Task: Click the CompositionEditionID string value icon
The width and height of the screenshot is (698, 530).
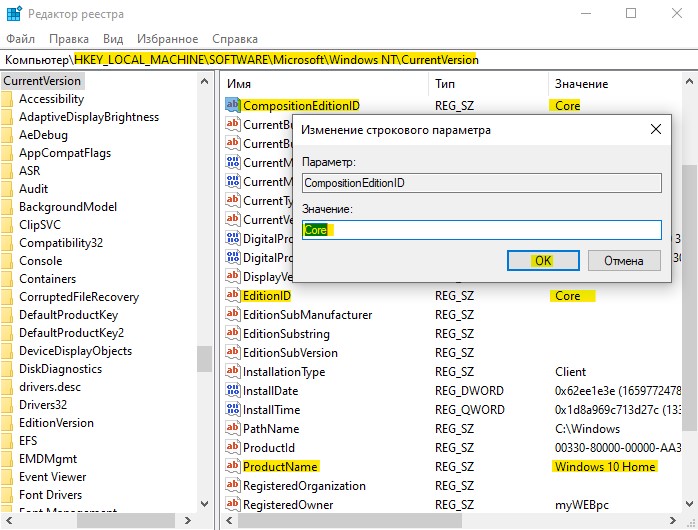Action: pos(233,105)
